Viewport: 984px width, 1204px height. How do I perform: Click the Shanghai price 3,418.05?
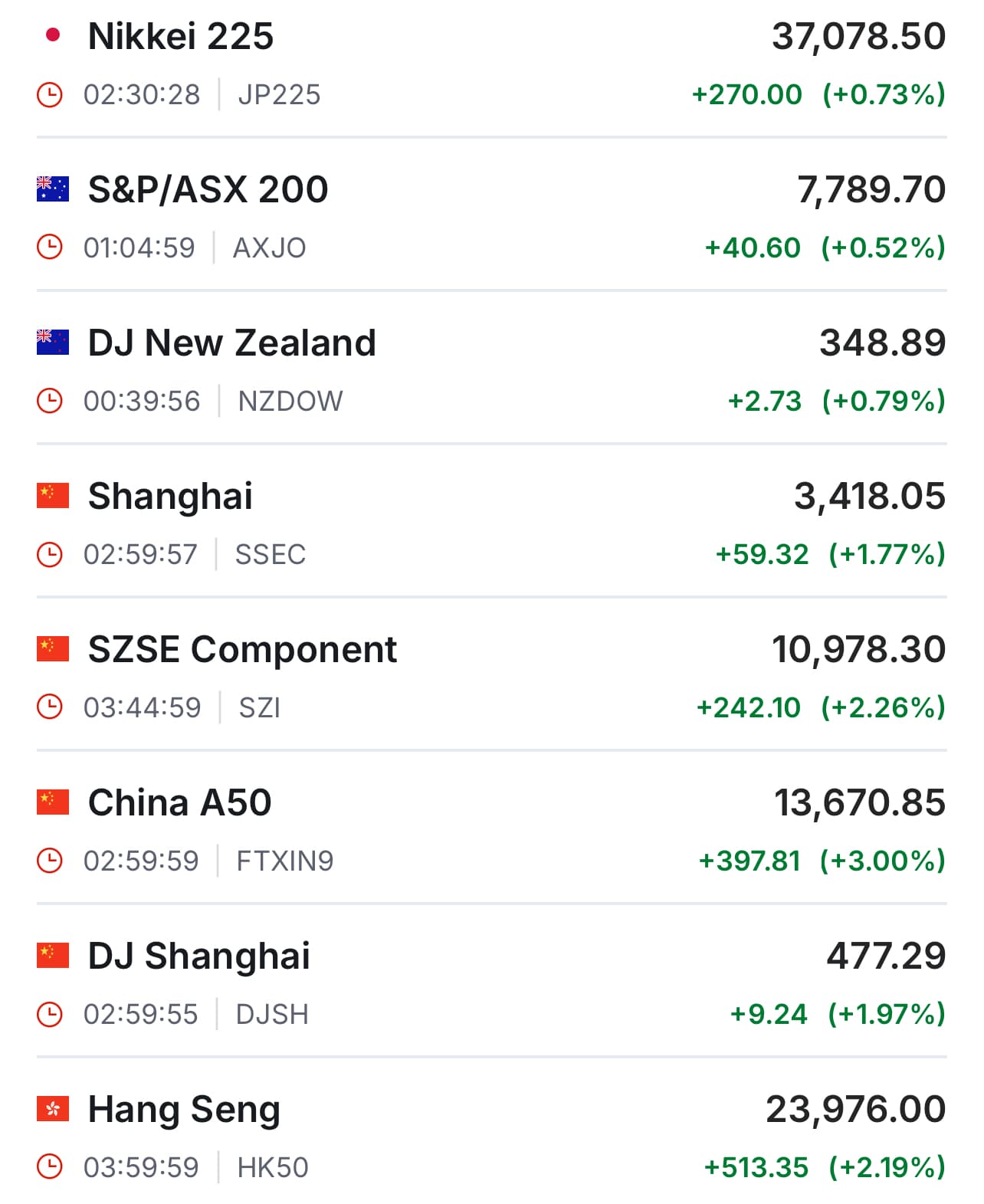click(x=870, y=496)
